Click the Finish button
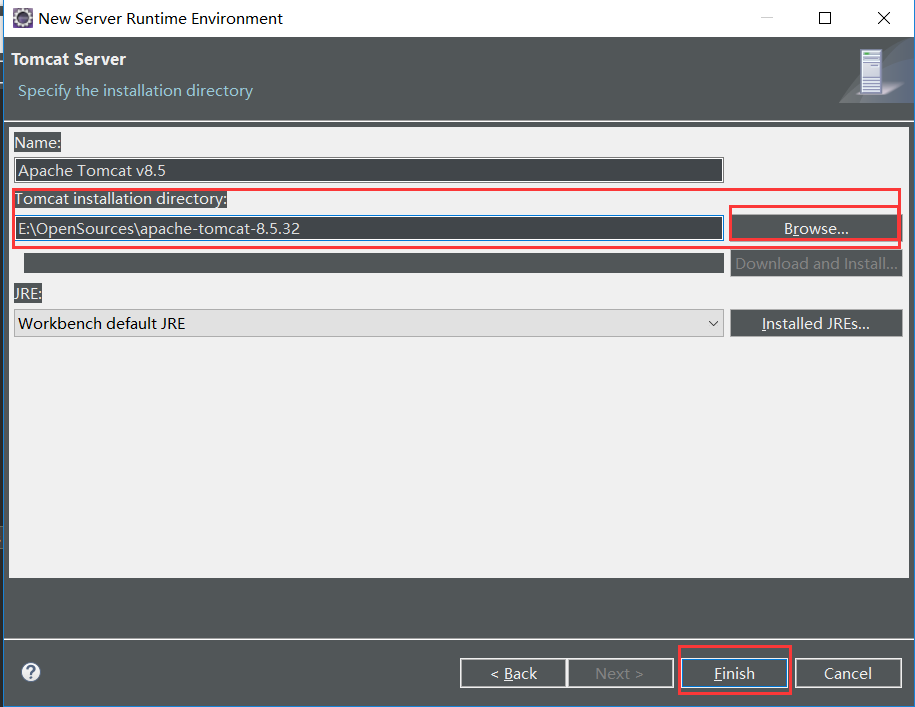The height and width of the screenshot is (707, 915). [x=734, y=673]
